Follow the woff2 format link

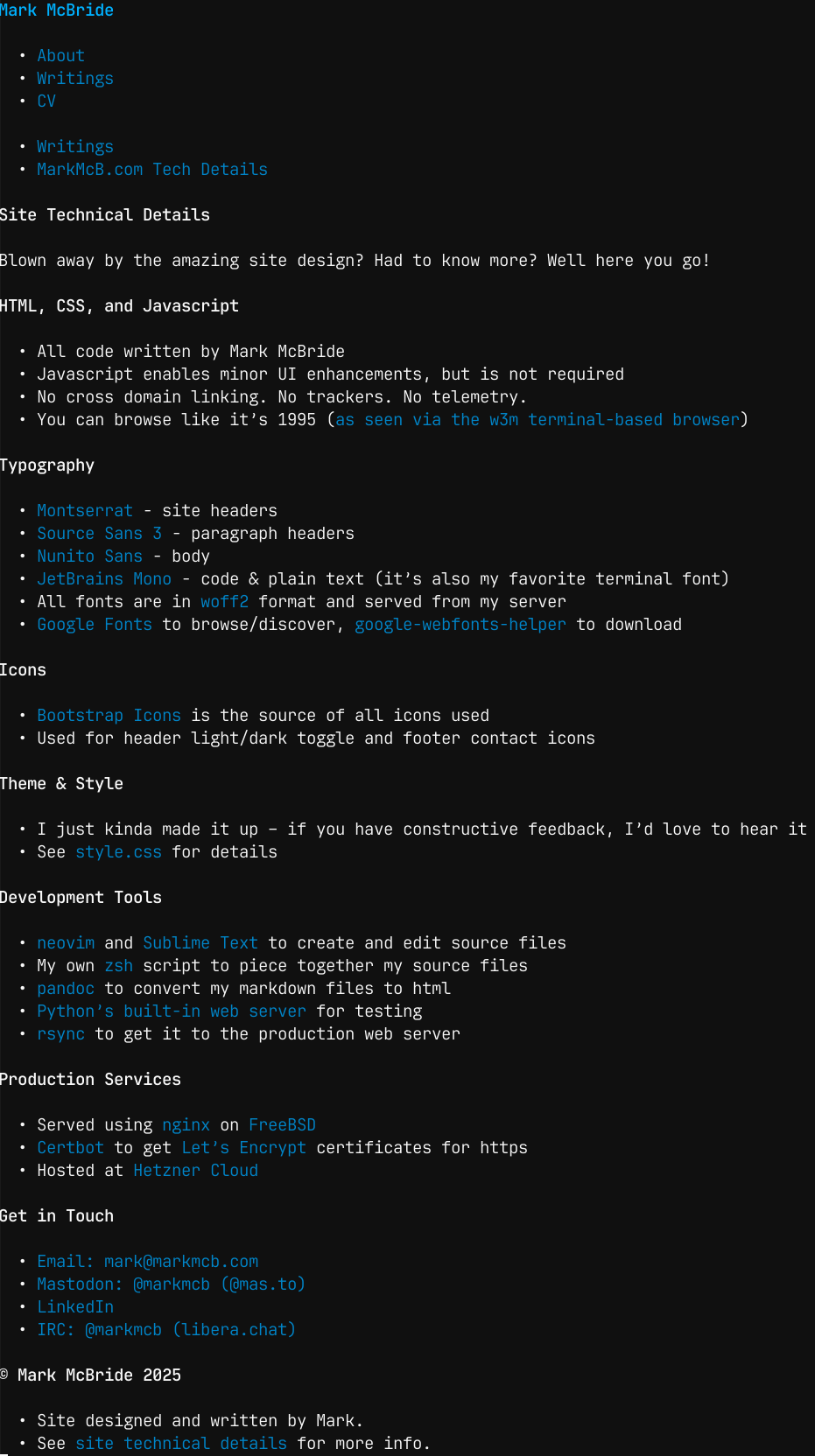pyautogui.click(x=224, y=602)
